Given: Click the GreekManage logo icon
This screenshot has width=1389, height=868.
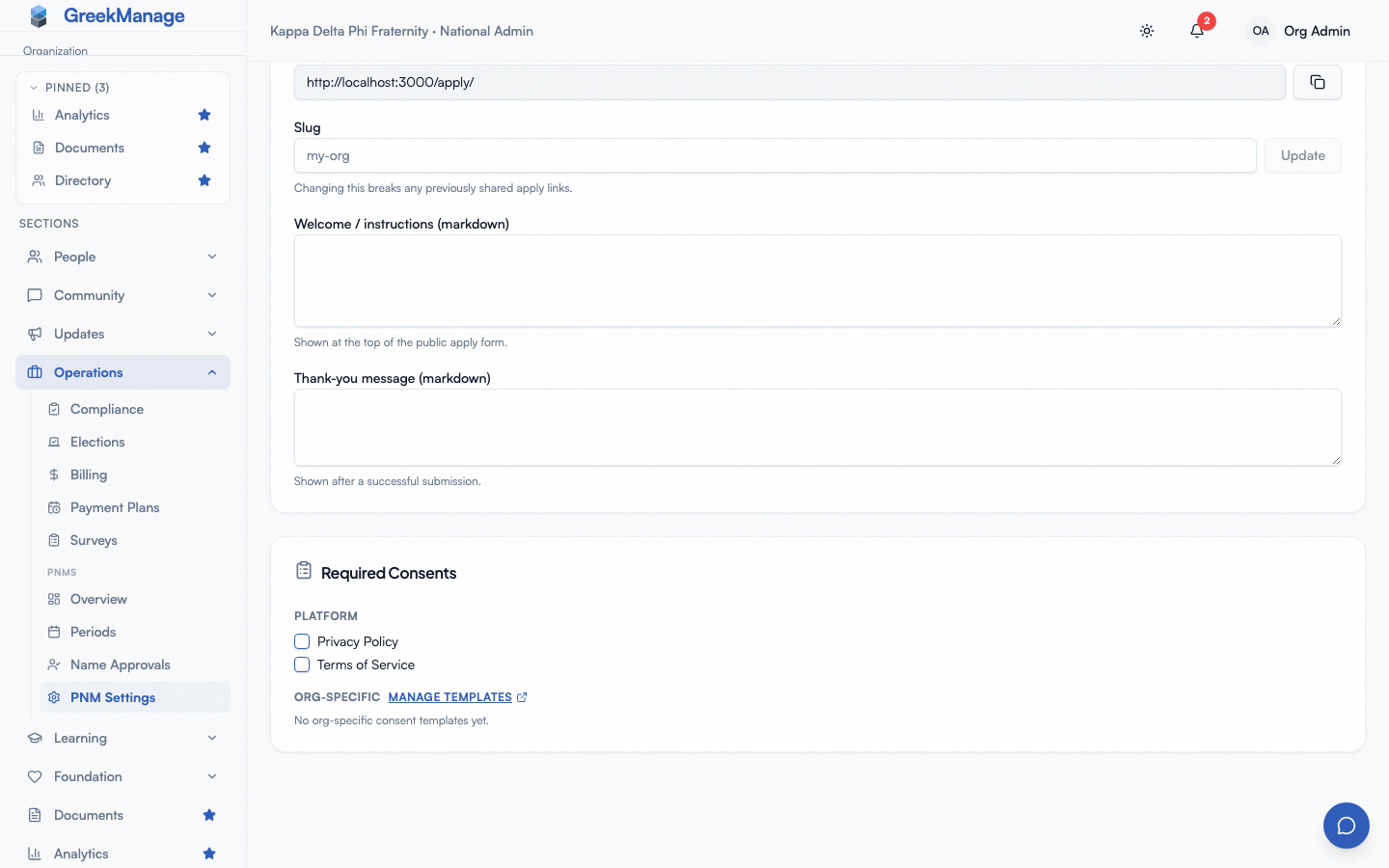Looking at the screenshot, I should pos(39,16).
